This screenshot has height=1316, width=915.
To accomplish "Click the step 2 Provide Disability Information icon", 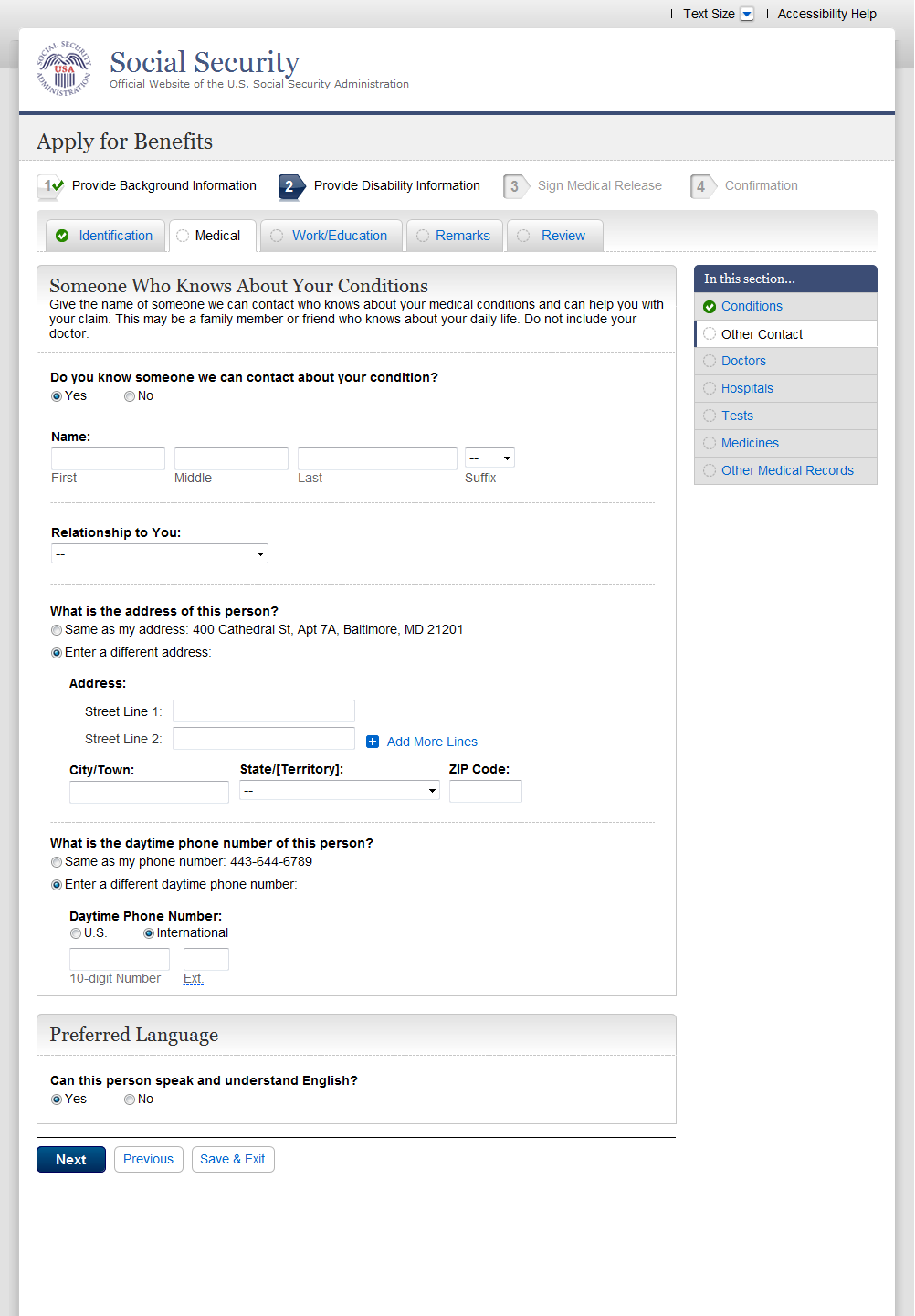I will coord(290,186).
